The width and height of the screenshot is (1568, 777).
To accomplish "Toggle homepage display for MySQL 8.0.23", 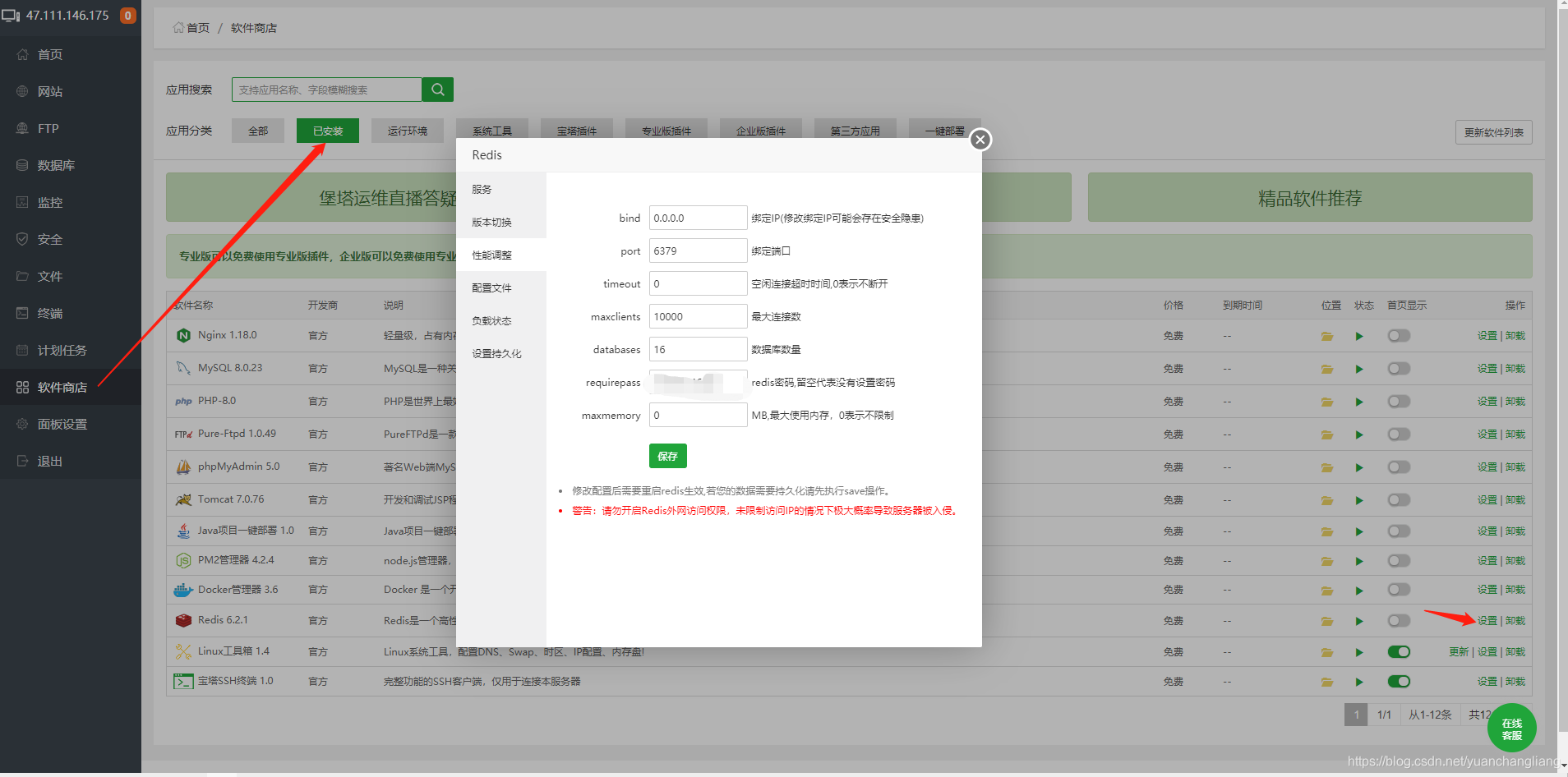I will click(1399, 368).
